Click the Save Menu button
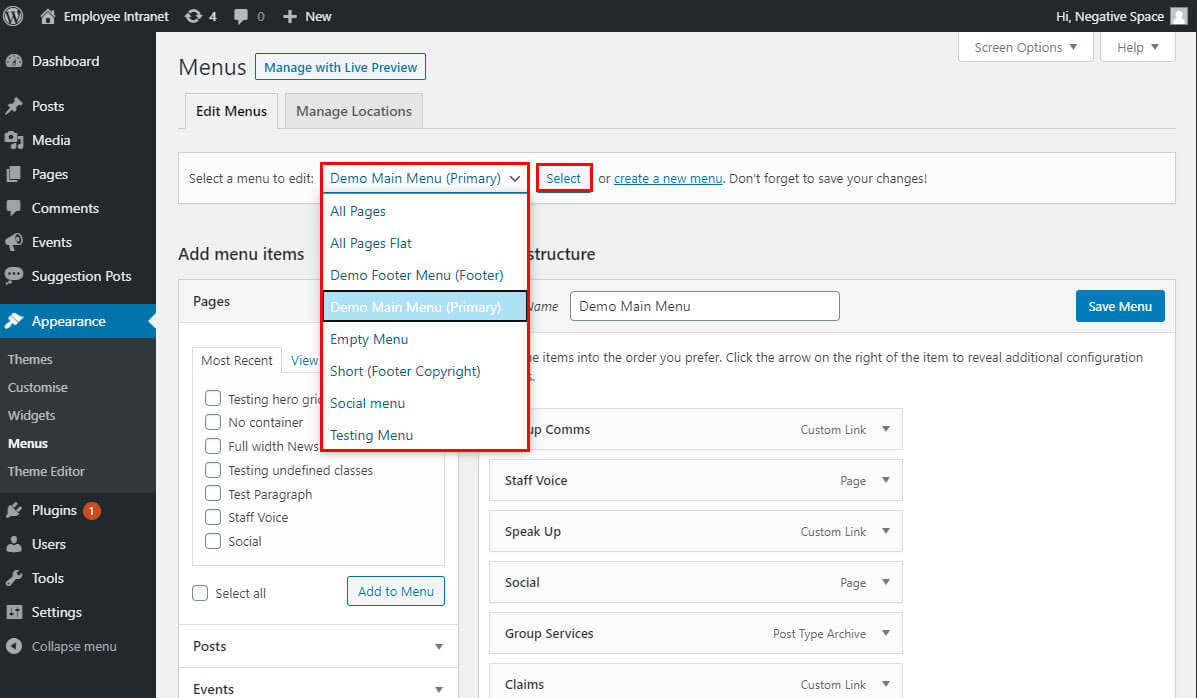Screen dimensions: 1197x698 coord(1120,306)
